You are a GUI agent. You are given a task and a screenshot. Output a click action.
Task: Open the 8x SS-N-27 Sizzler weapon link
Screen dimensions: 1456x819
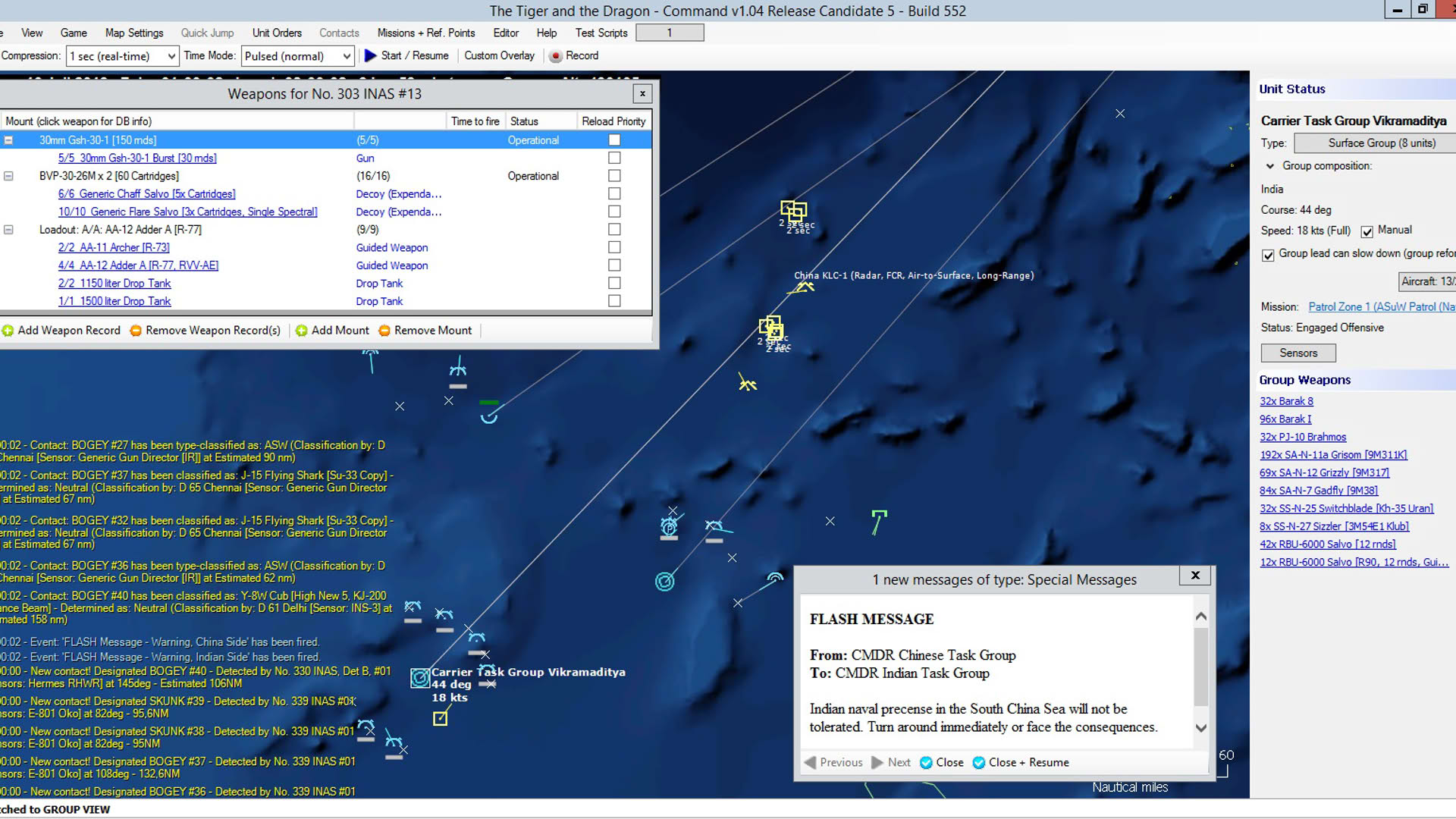click(x=1334, y=526)
